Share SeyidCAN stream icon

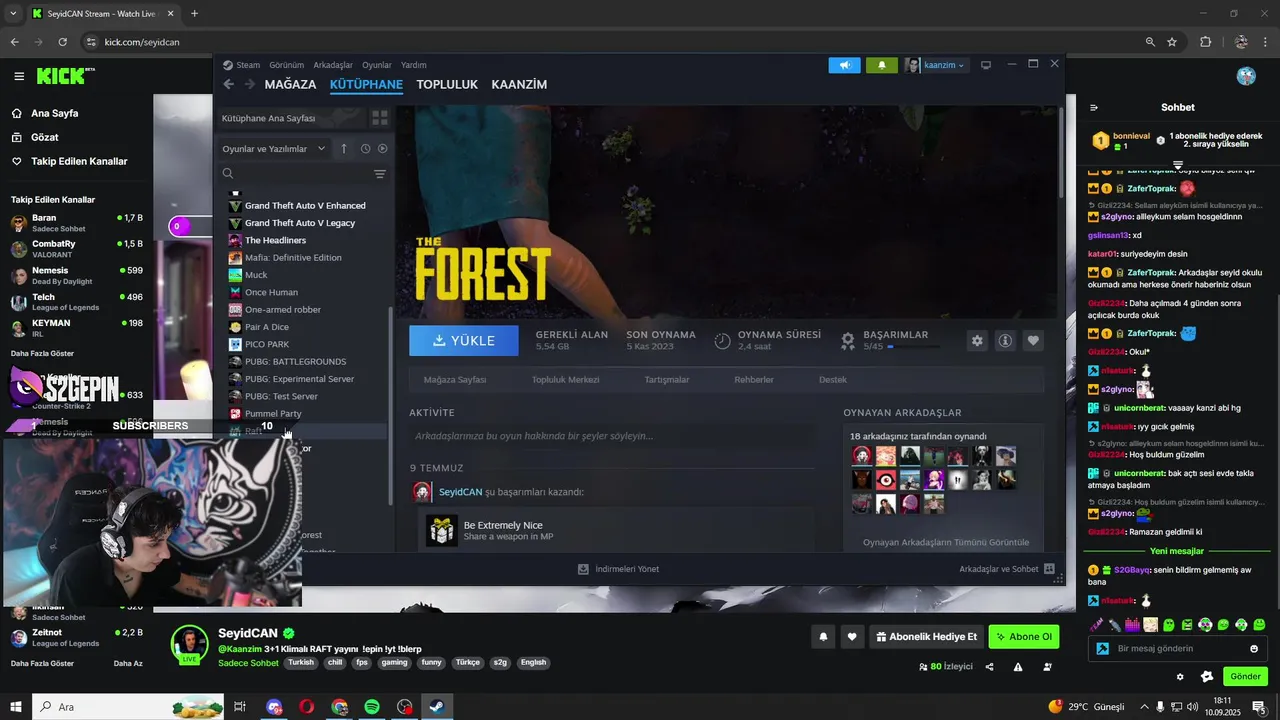pyautogui.click(x=990, y=667)
